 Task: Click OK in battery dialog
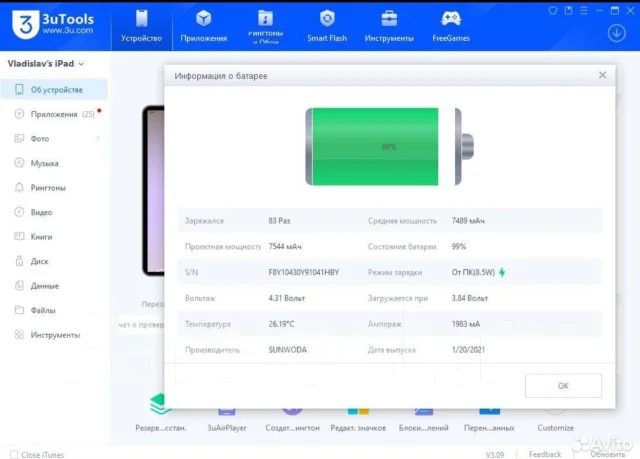[x=563, y=386]
